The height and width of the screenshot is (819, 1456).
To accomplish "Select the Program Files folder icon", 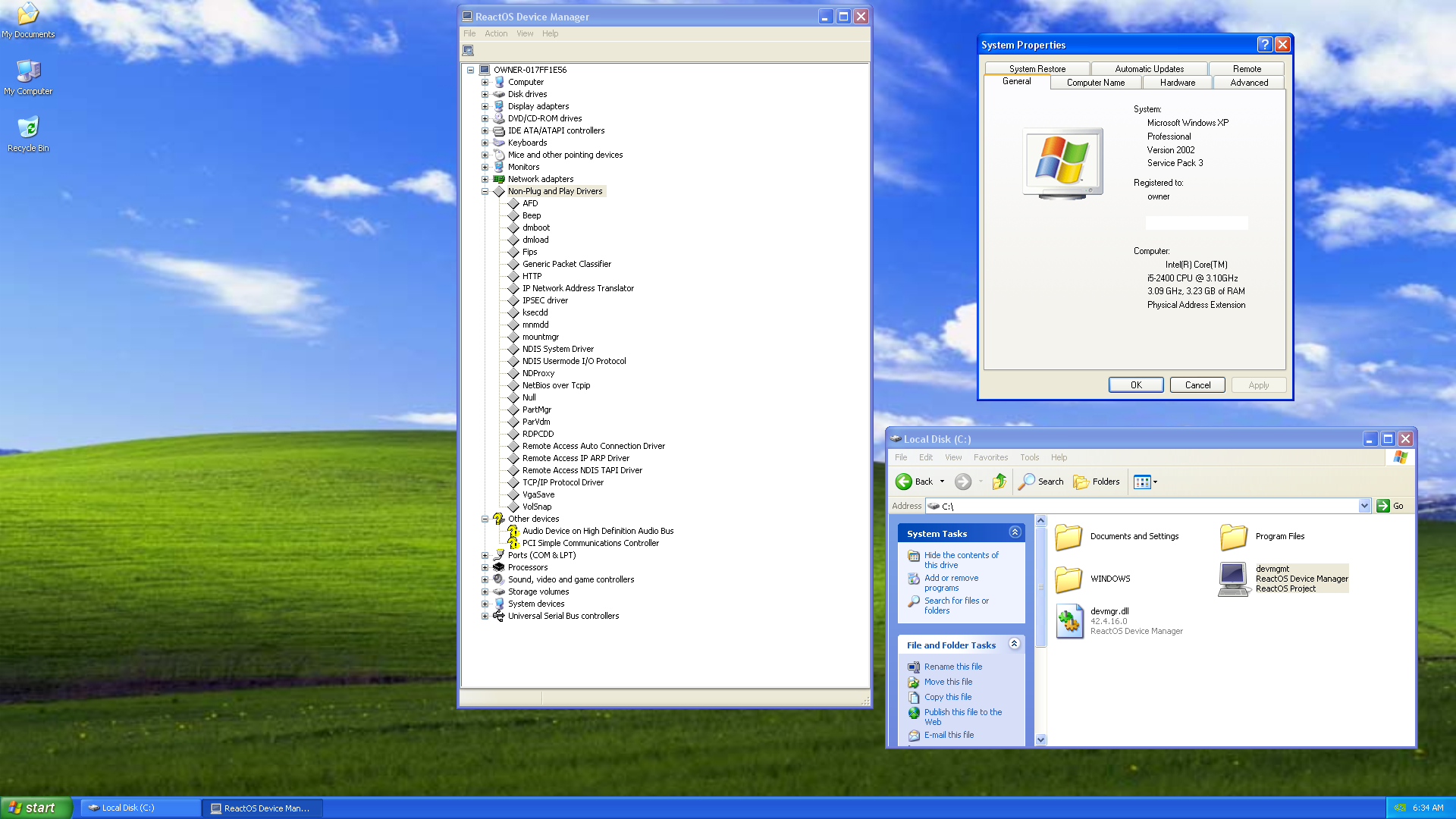I will point(1234,537).
